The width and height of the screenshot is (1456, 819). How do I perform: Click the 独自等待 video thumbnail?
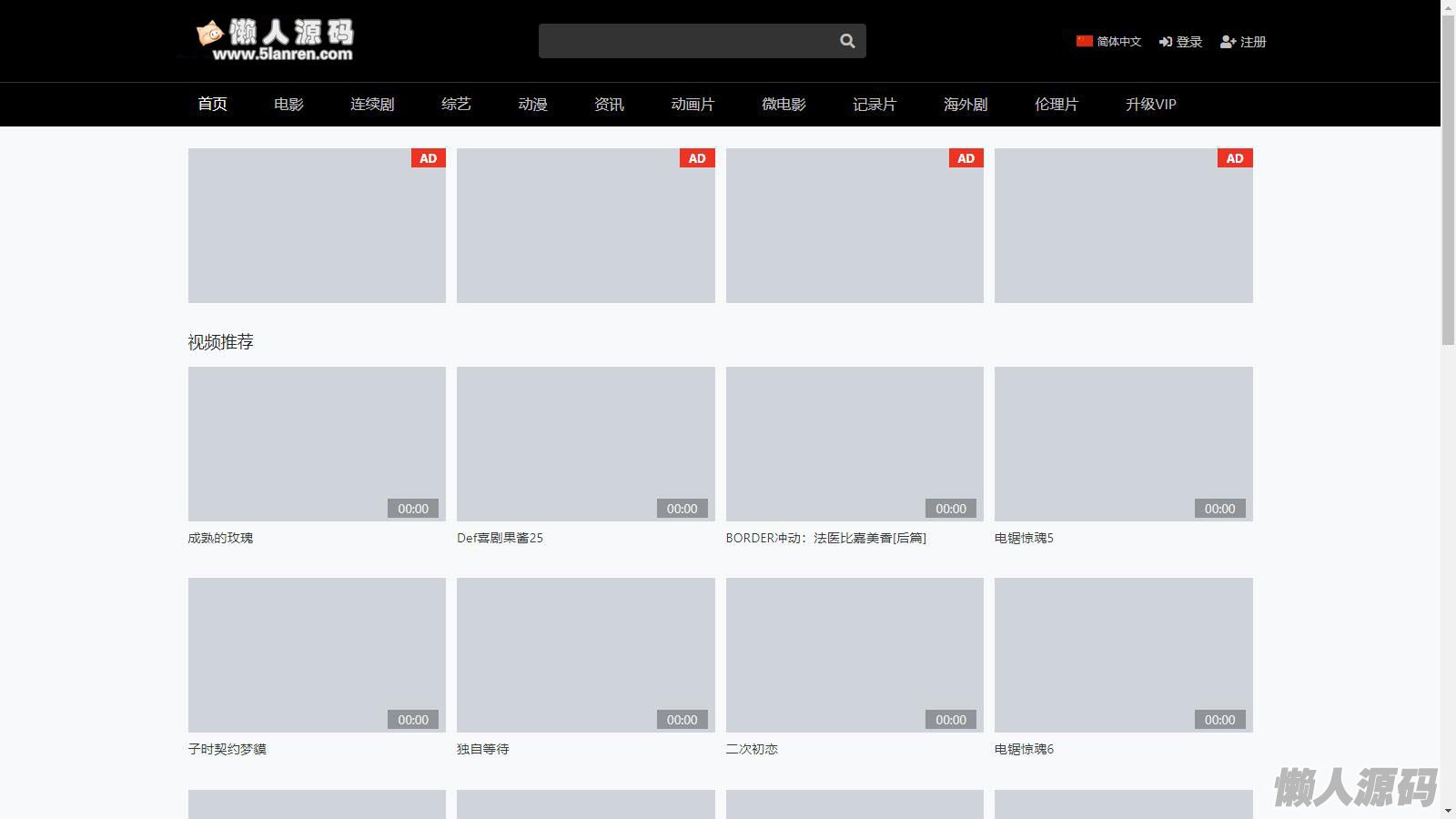point(585,655)
